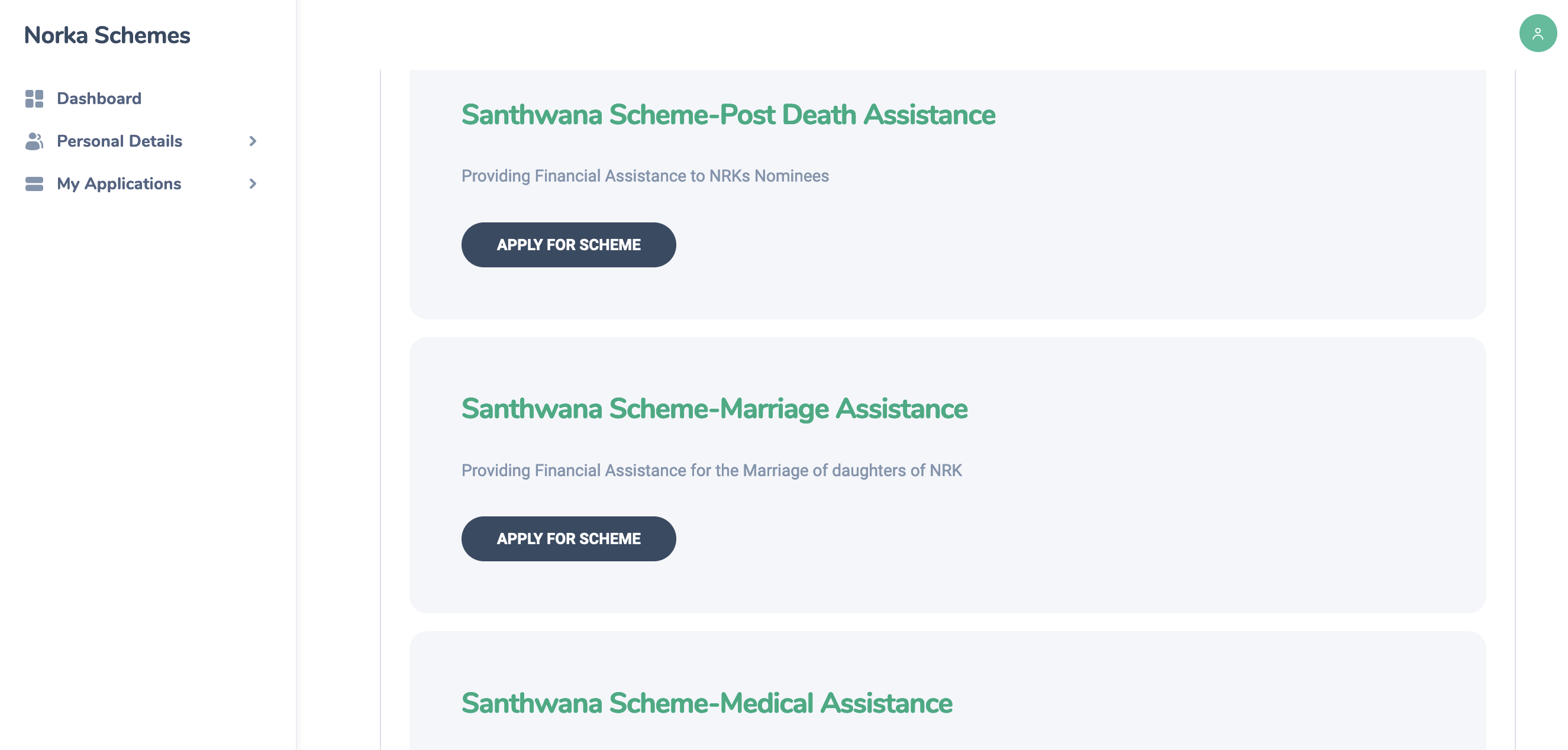This screenshot has width=1568, height=750.
Task: Click the My Applications list icon
Action: point(35,183)
